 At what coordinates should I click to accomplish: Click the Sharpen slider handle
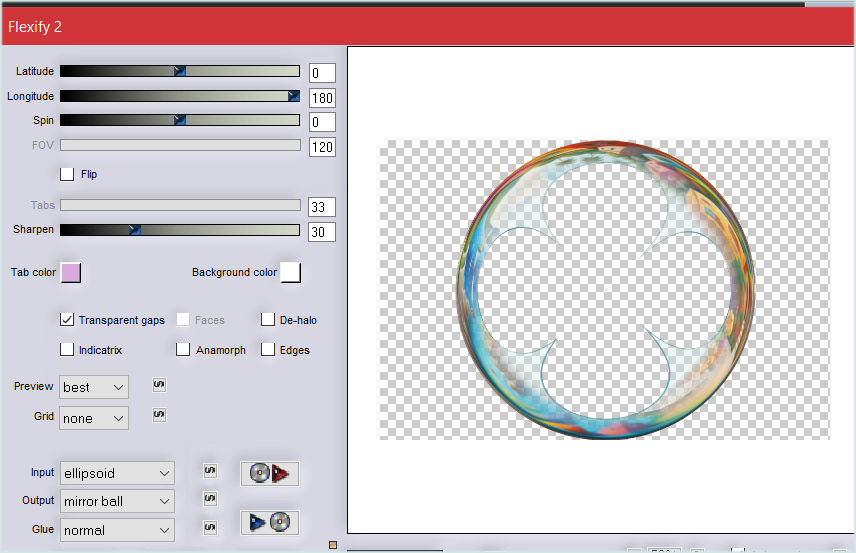[135, 230]
